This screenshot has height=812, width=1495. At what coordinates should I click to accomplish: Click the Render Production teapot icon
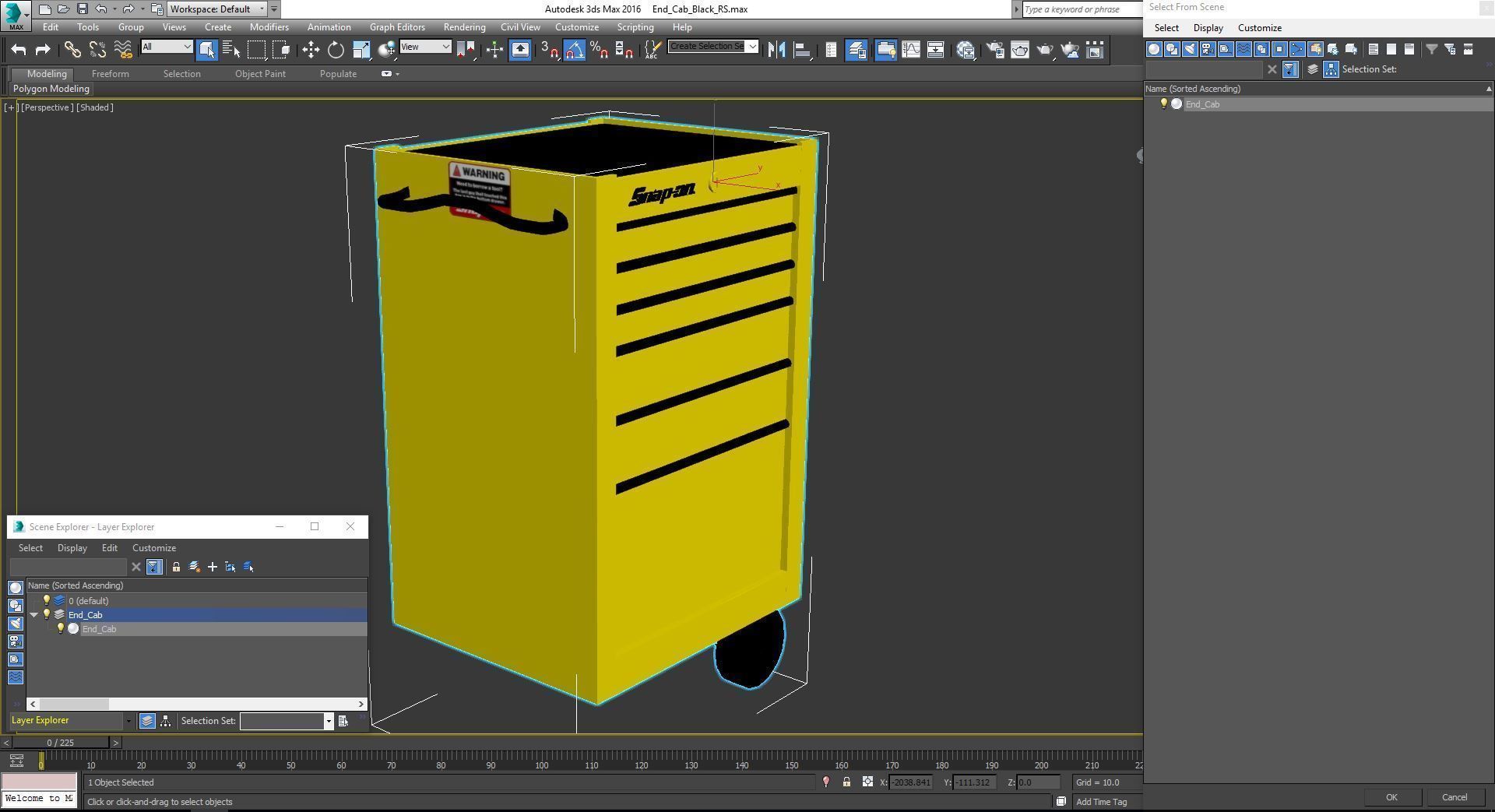click(x=1045, y=50)
